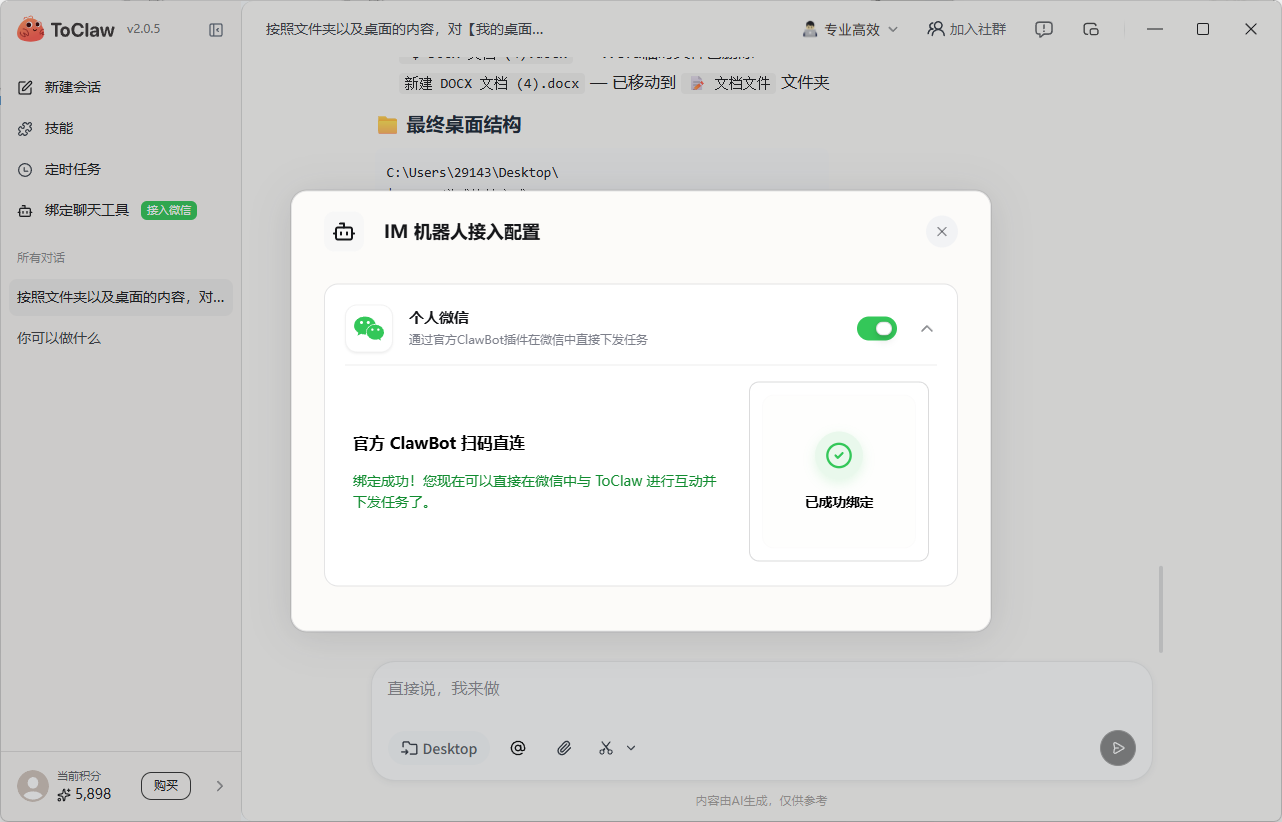Click the attachment paperclip icon
Image resolution: width=1282 pixels, height=822 pixels.
click(x=563, y=748)
